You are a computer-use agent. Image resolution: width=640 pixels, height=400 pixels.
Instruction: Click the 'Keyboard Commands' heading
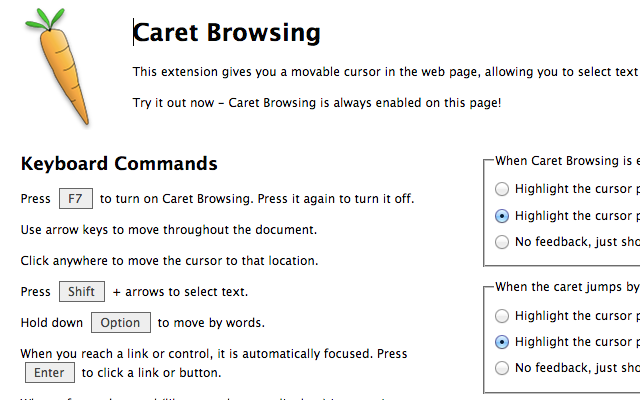coord(119,164)
